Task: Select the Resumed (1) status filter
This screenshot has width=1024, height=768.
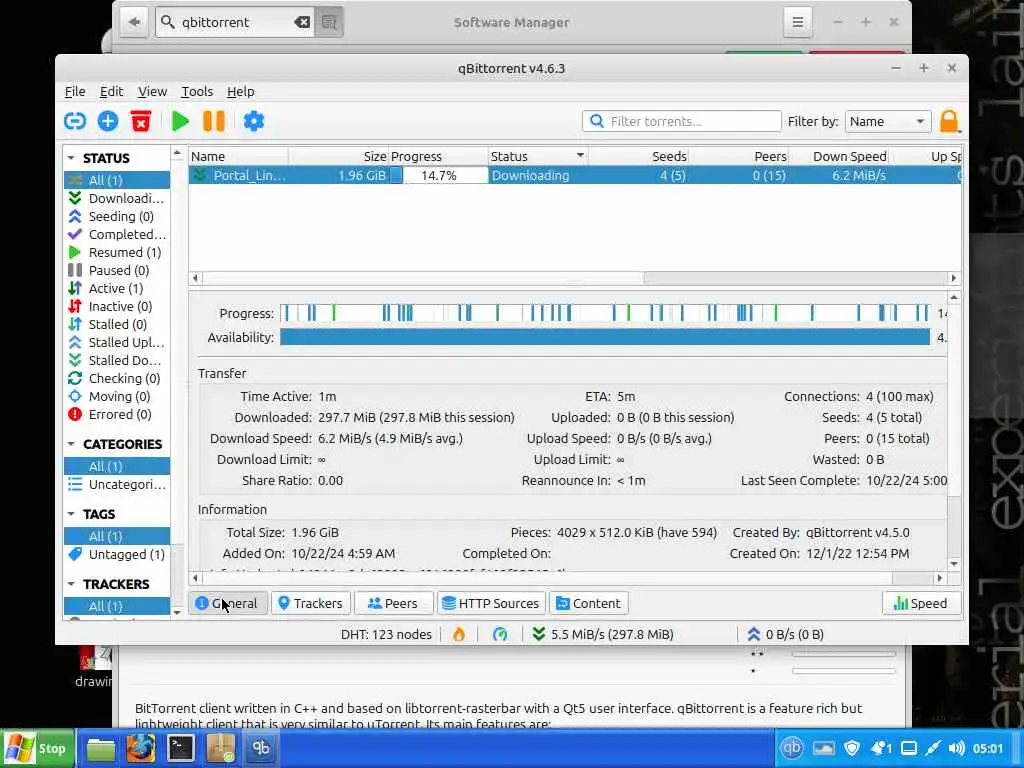Action: click(117, 252)
